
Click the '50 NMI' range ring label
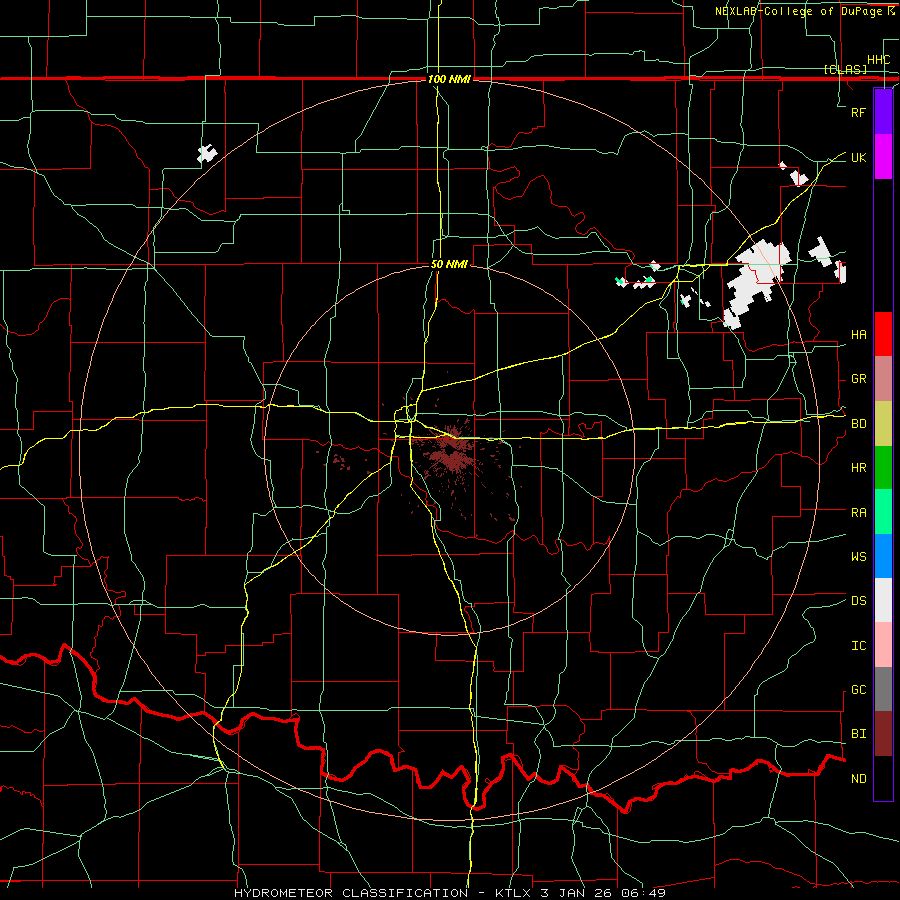(x=449, y=264)
